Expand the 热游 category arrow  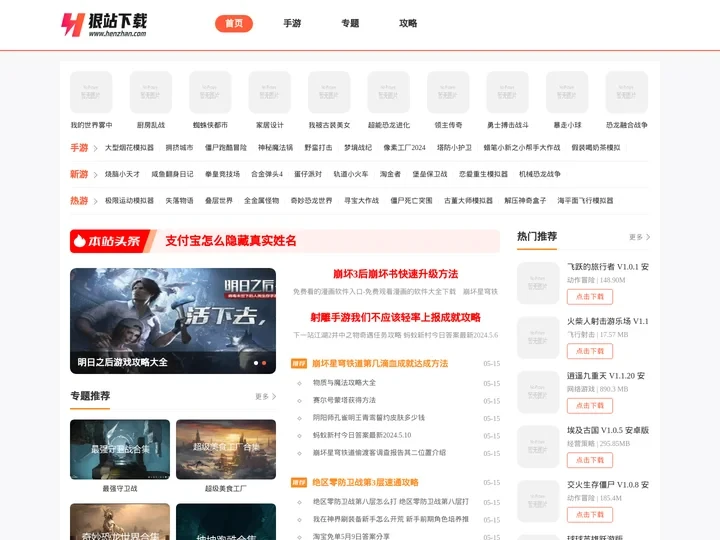95,201
